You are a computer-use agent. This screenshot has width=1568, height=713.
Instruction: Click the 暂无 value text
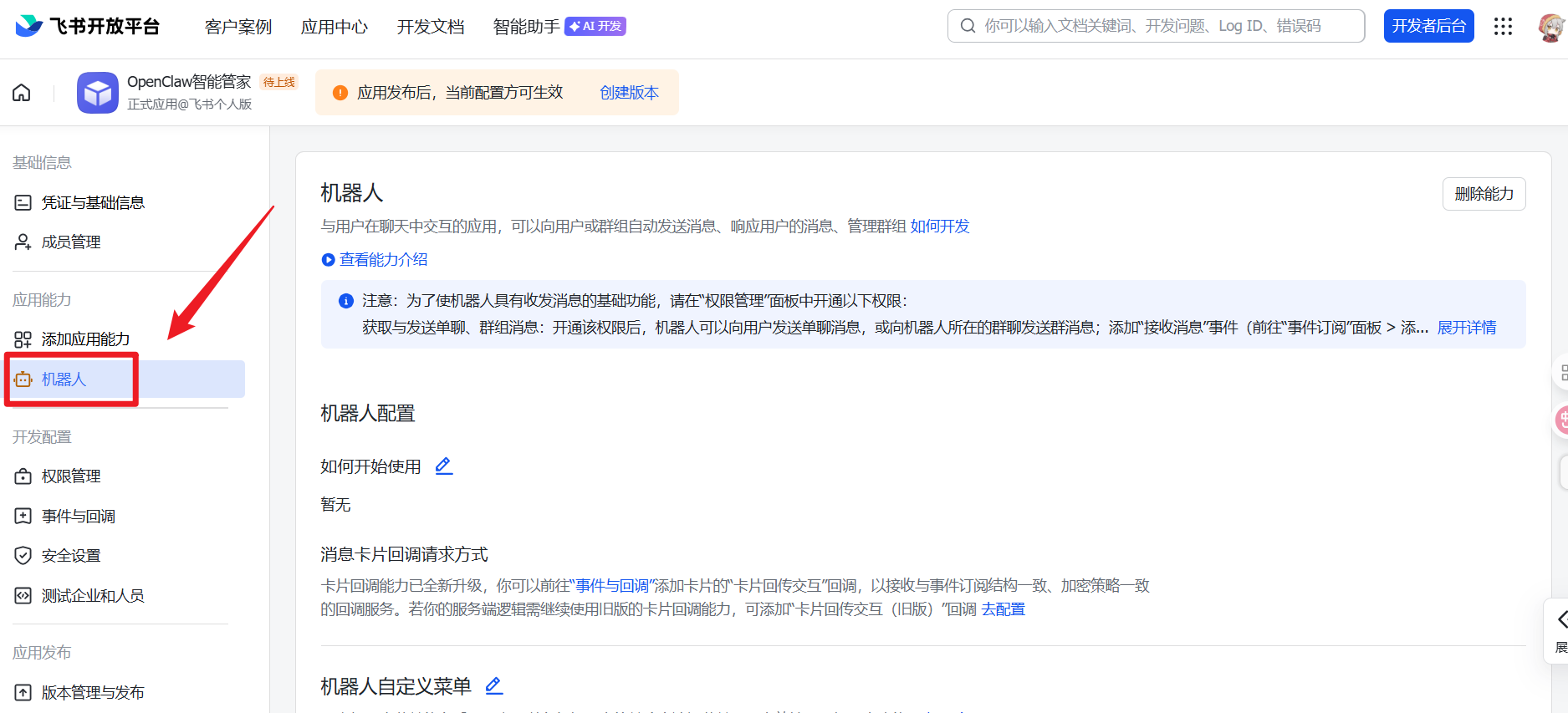(x=335, y=505)
